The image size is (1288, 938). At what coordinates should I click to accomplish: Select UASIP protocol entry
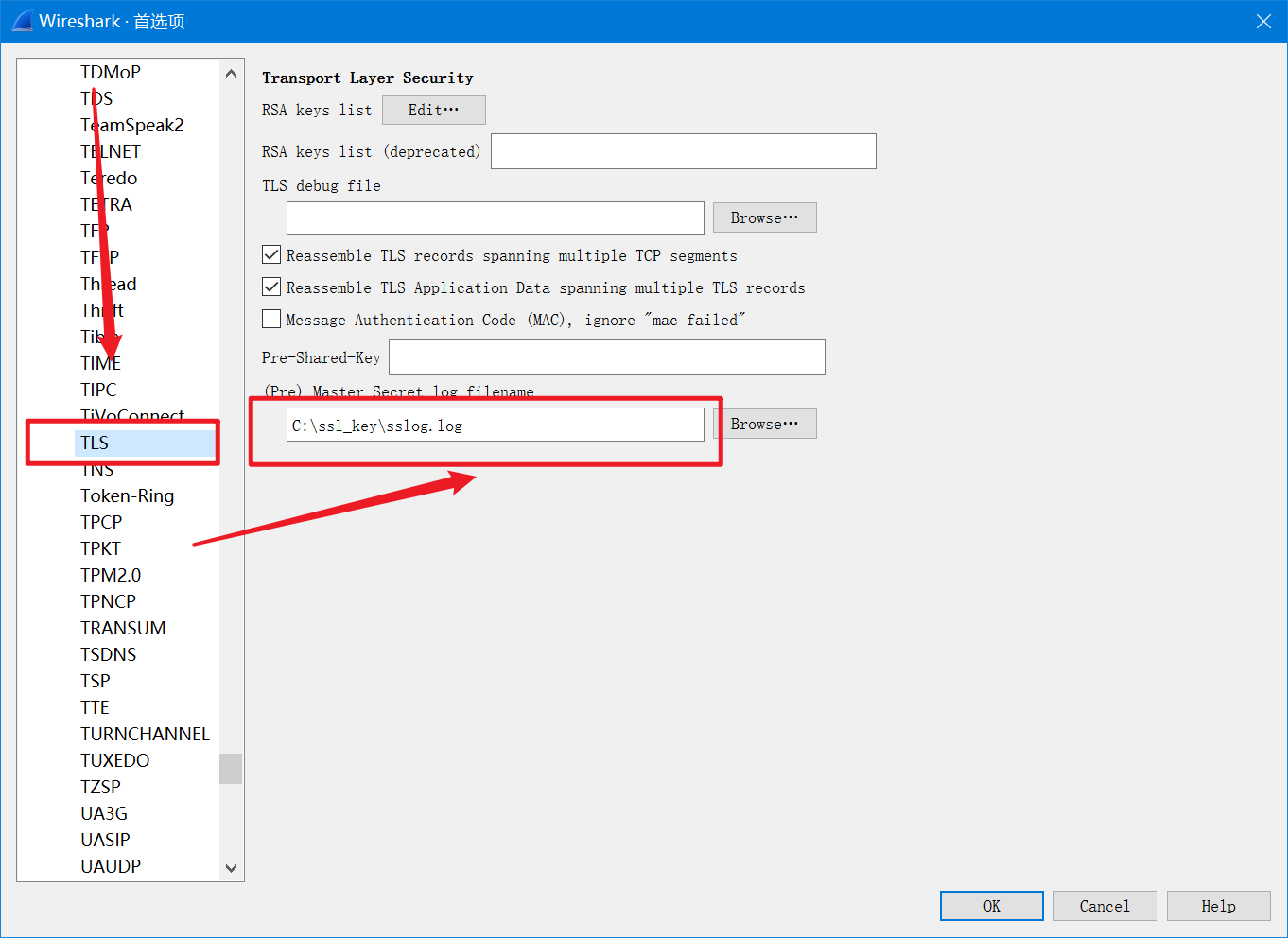tap(106, 840)
